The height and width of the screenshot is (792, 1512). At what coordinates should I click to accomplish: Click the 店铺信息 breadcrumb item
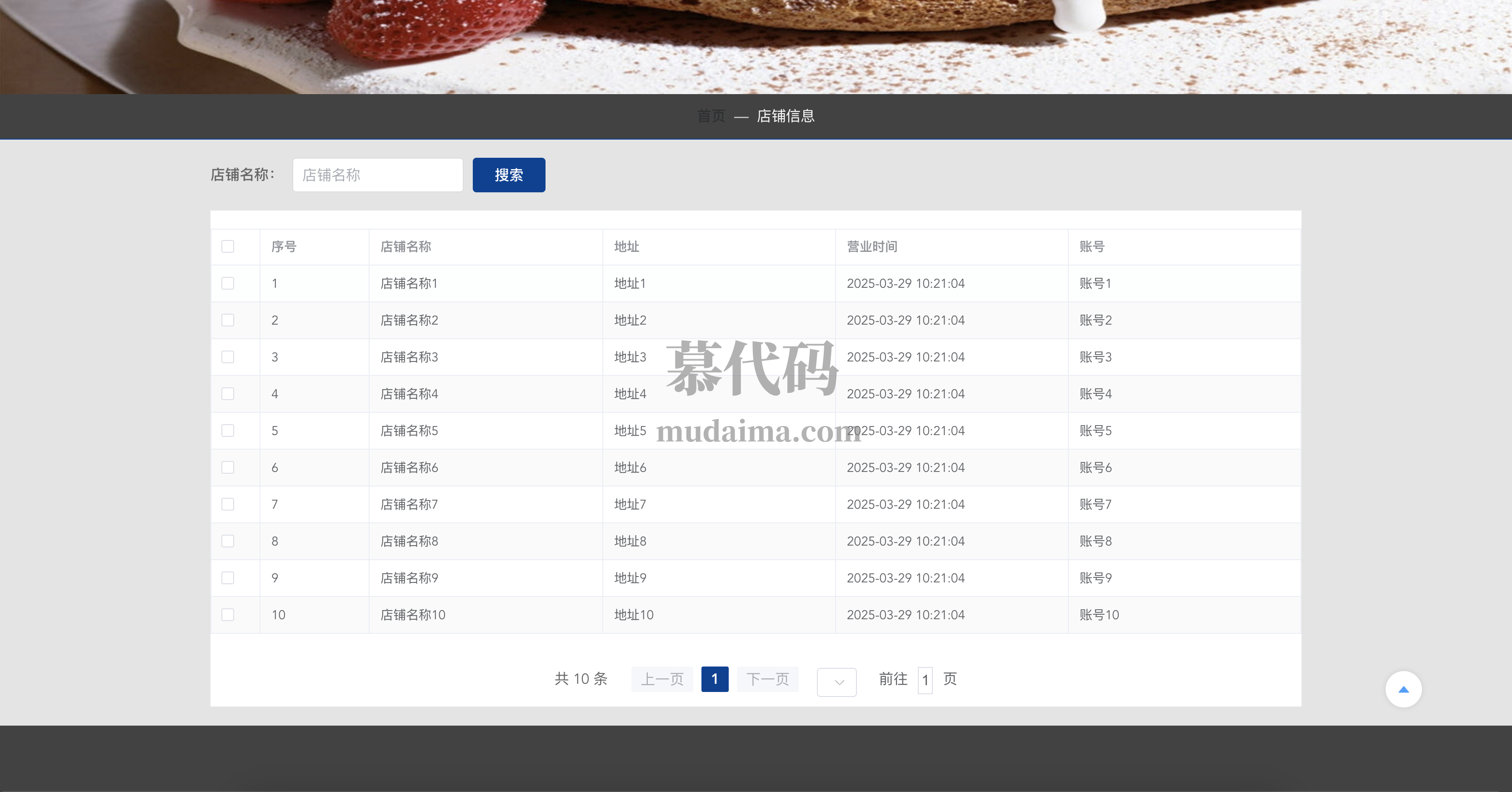[786, 116]
